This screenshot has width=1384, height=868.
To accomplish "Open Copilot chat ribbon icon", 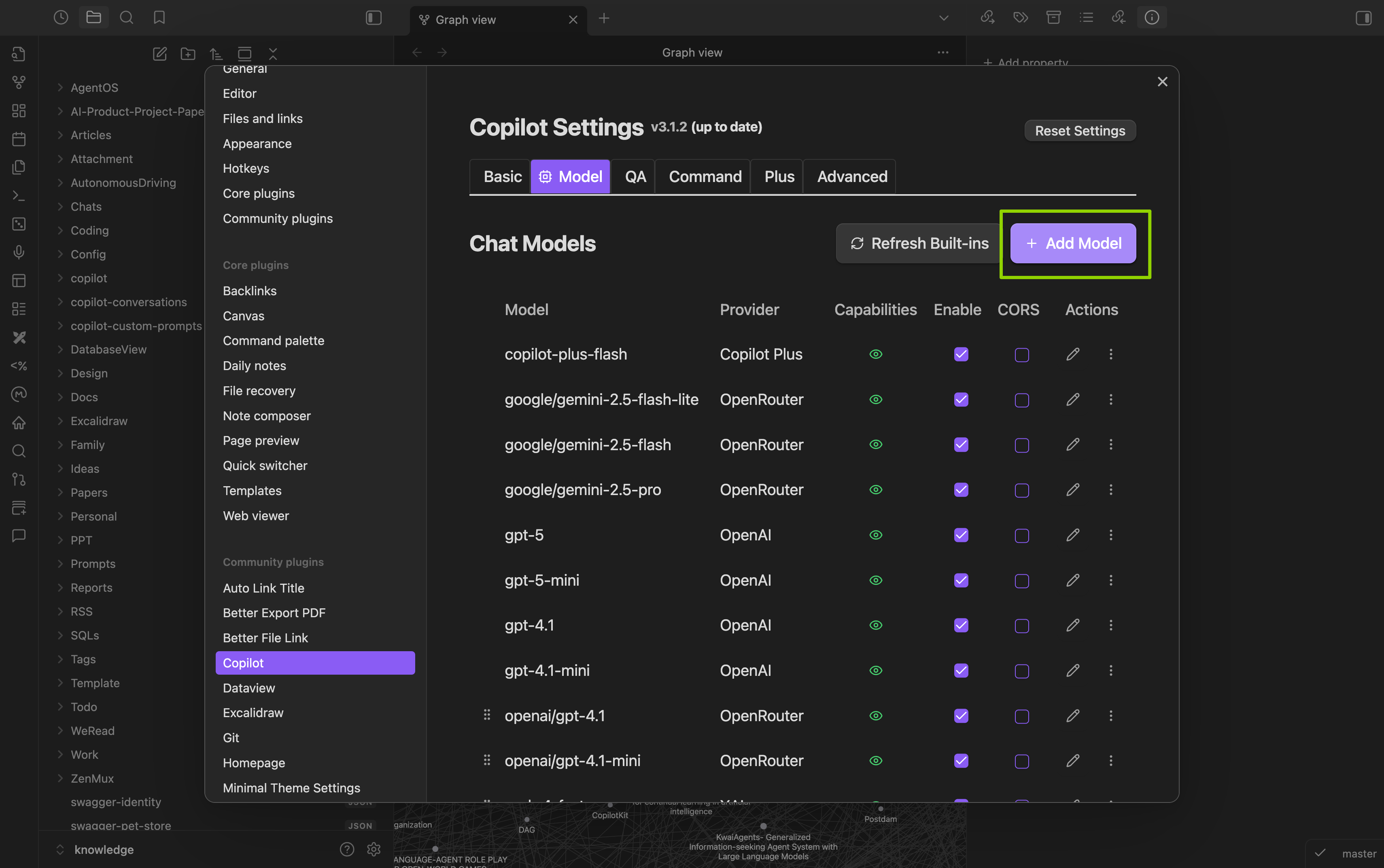I will [19, 536].
